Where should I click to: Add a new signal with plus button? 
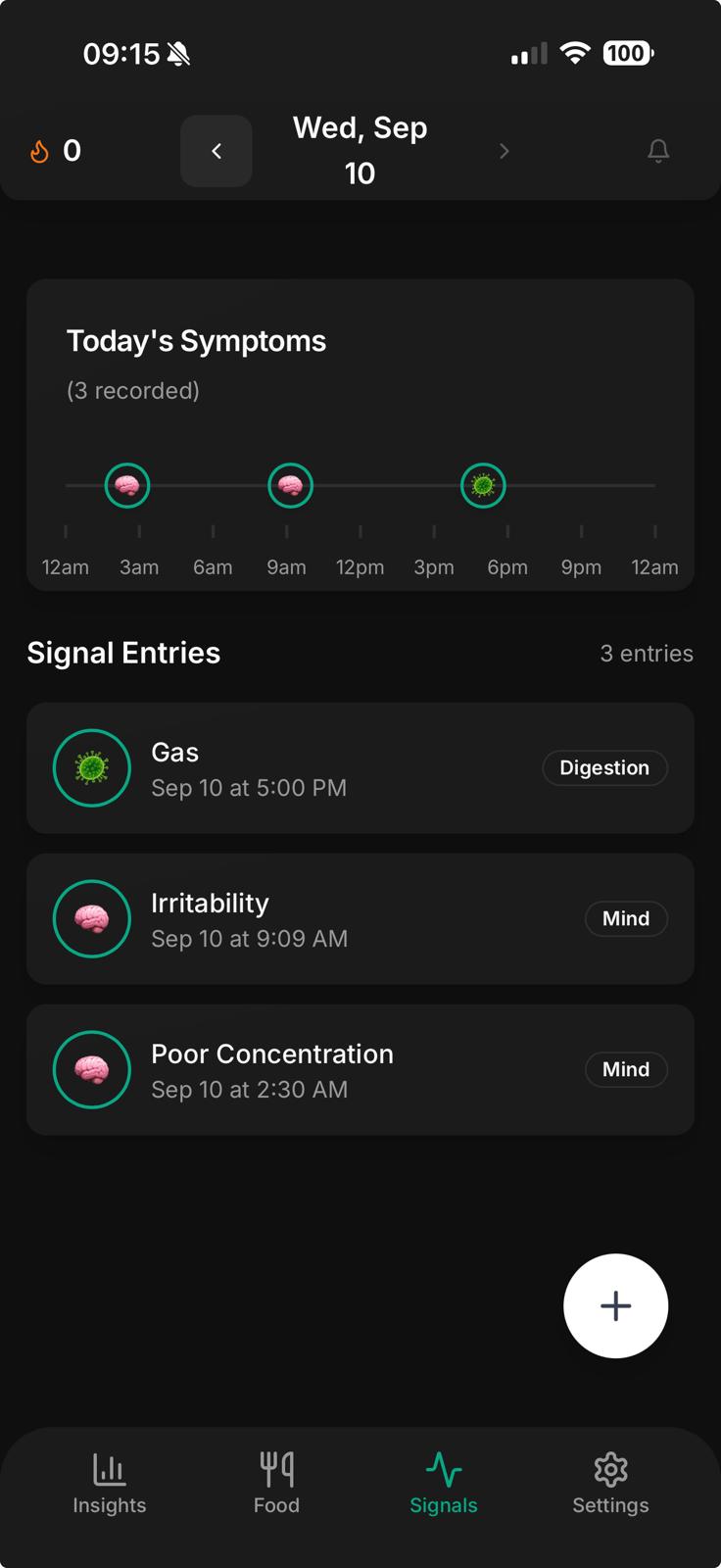tap(615, 1305)
